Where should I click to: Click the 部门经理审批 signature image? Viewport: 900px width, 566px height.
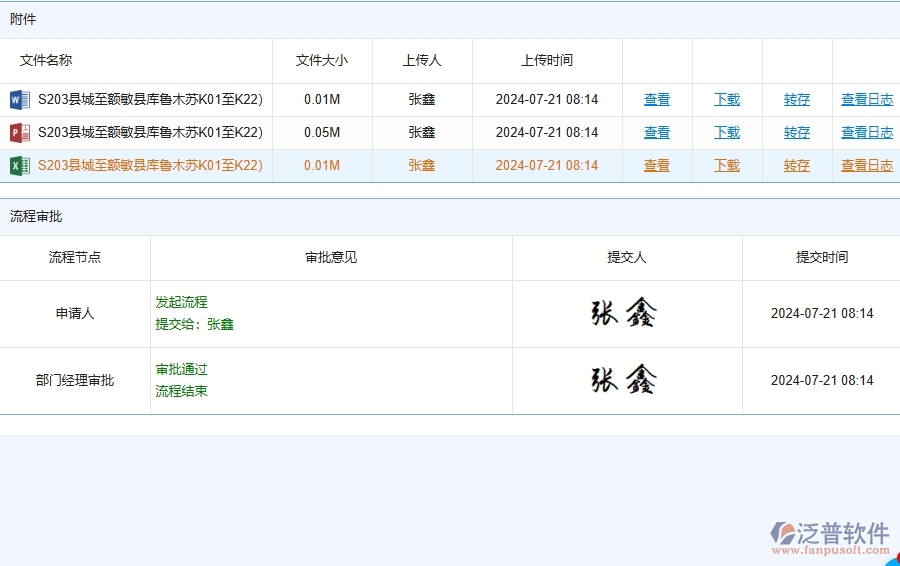[625, 380]
